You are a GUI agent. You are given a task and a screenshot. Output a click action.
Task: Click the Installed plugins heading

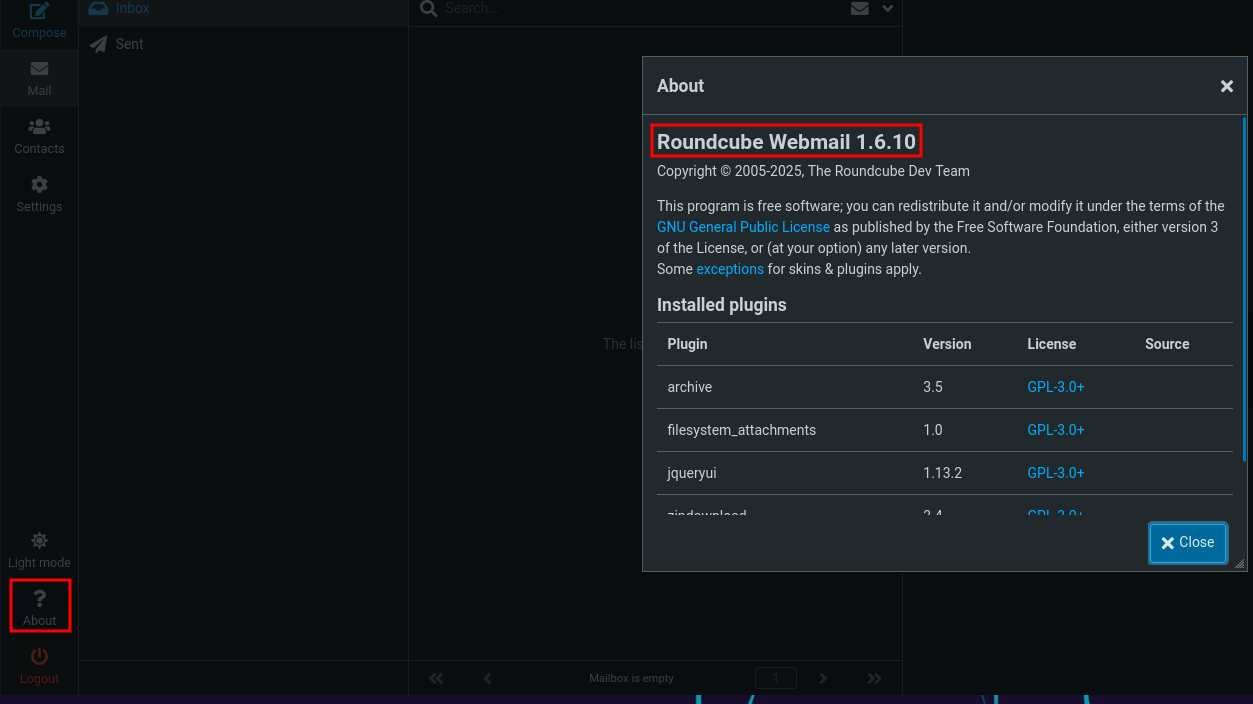coord(722,305)
